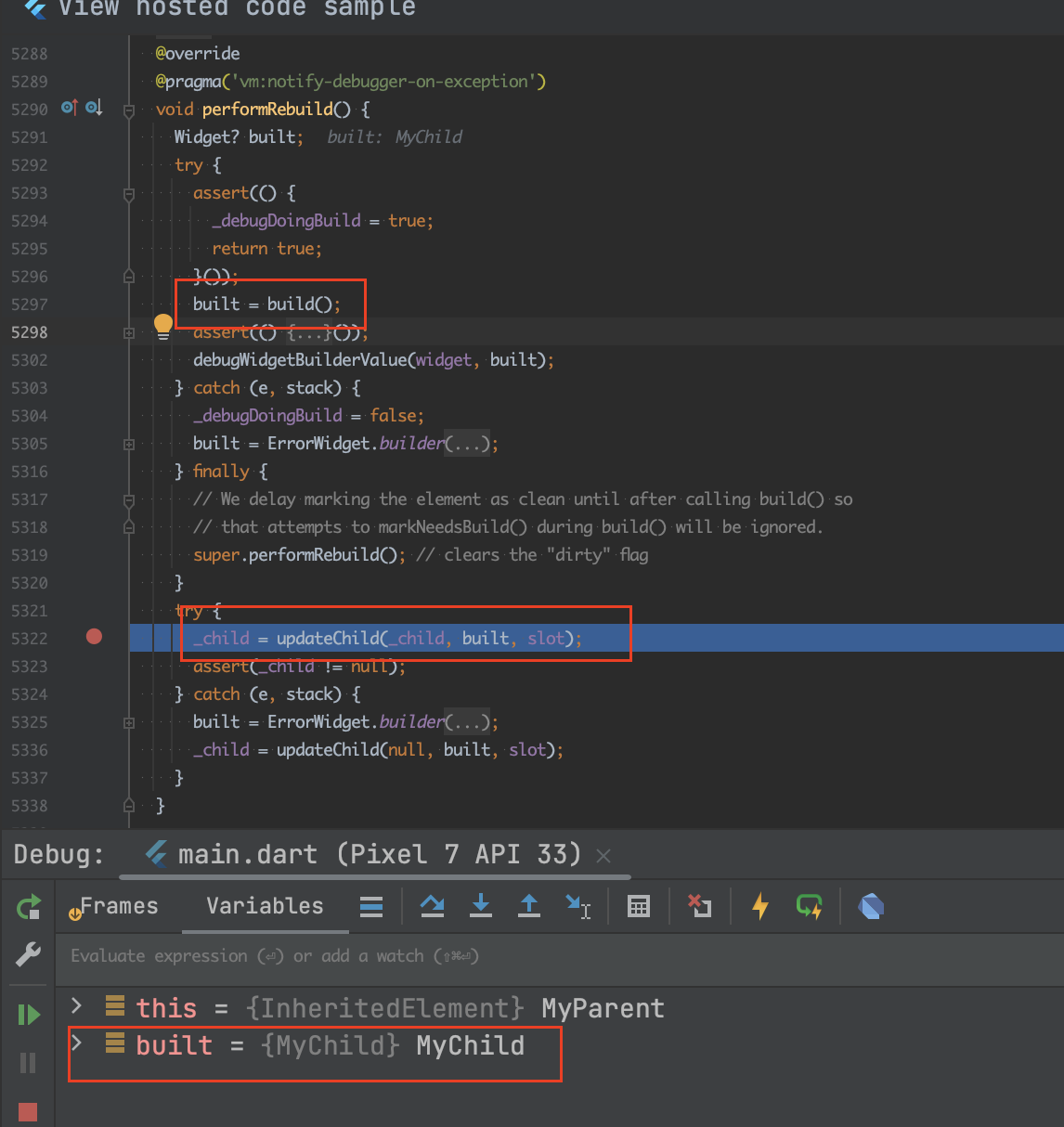
Task: Open the Evaluate Expression calculator
Action: pyautogui.click(x=639, y=906)
